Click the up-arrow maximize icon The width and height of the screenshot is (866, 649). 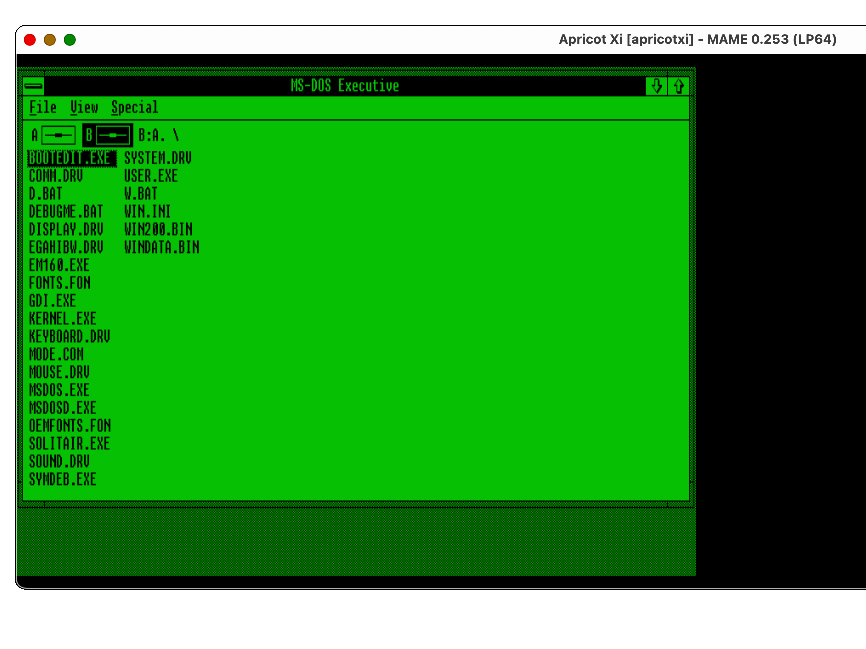678,86
